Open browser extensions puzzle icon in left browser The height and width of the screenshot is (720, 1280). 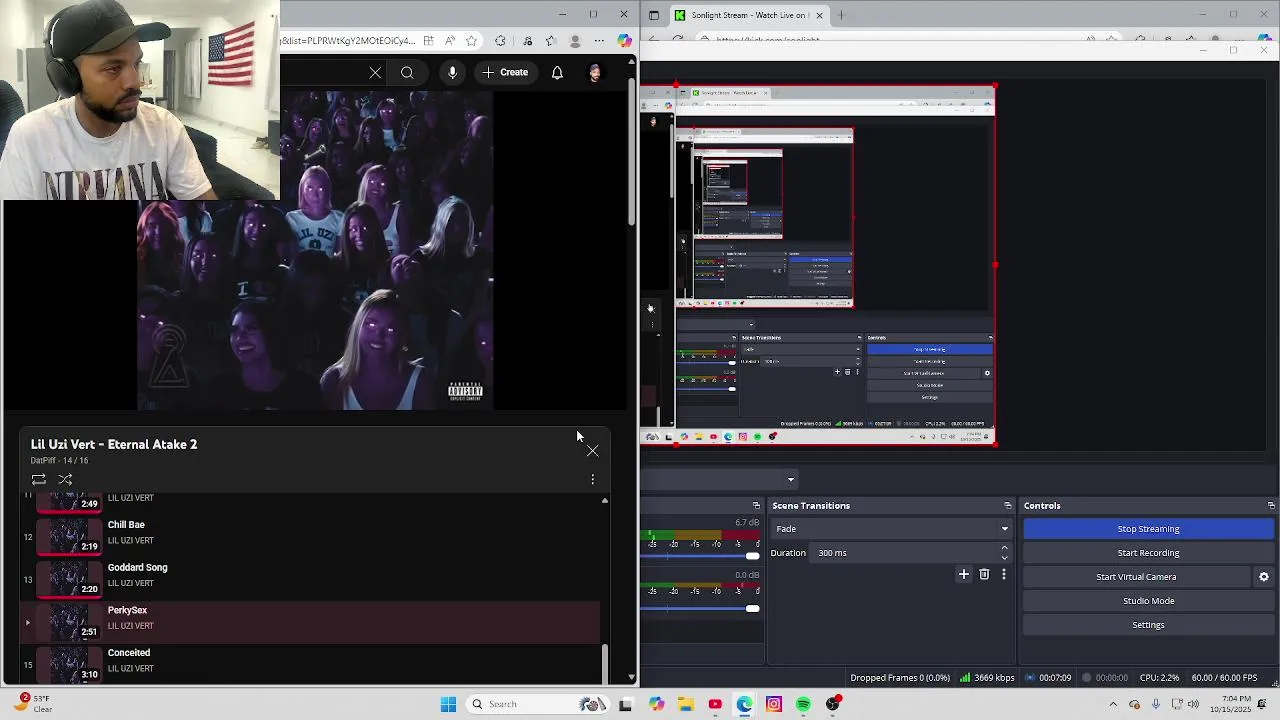coord(500,41)
